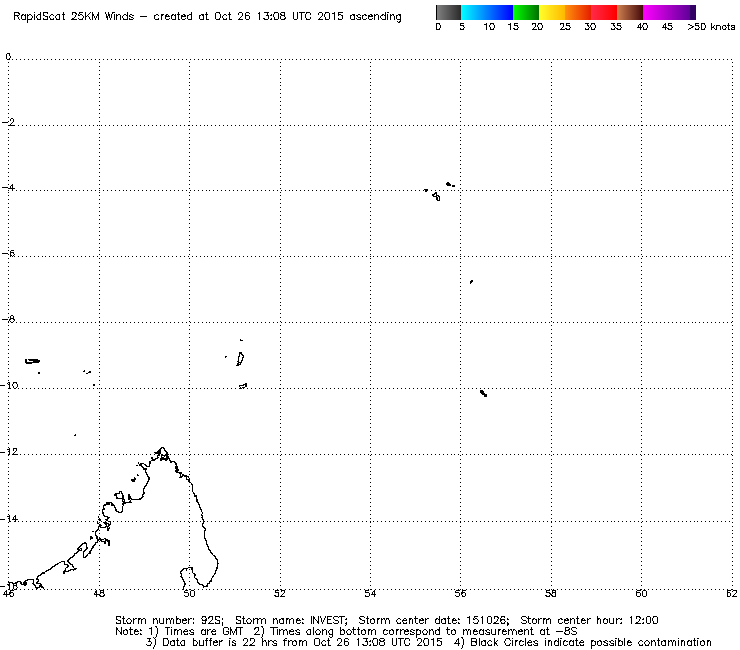The width and height of the screenshot is (740, 650).
Task: Click the 'Storm number: 92S;' text
Action: click(x=169, y=620)
